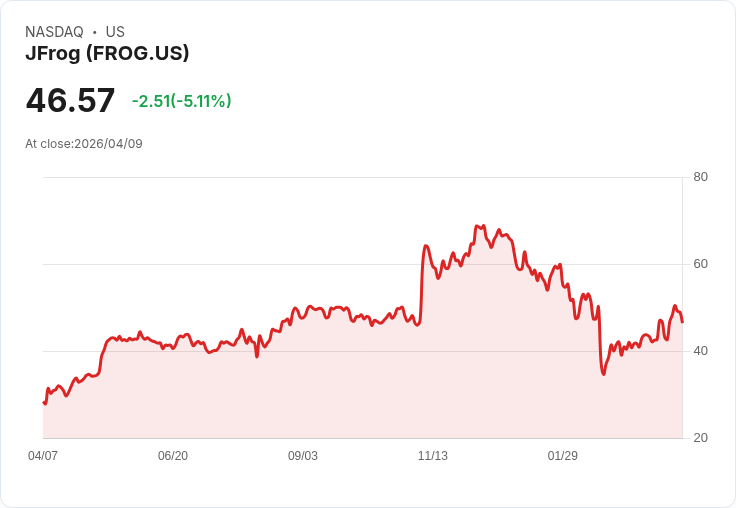Image resolution: width=736 pixels, height=508 pixels.
Task: Select the 11/13 date on x-axis
Action: click(x=433, y=456)
